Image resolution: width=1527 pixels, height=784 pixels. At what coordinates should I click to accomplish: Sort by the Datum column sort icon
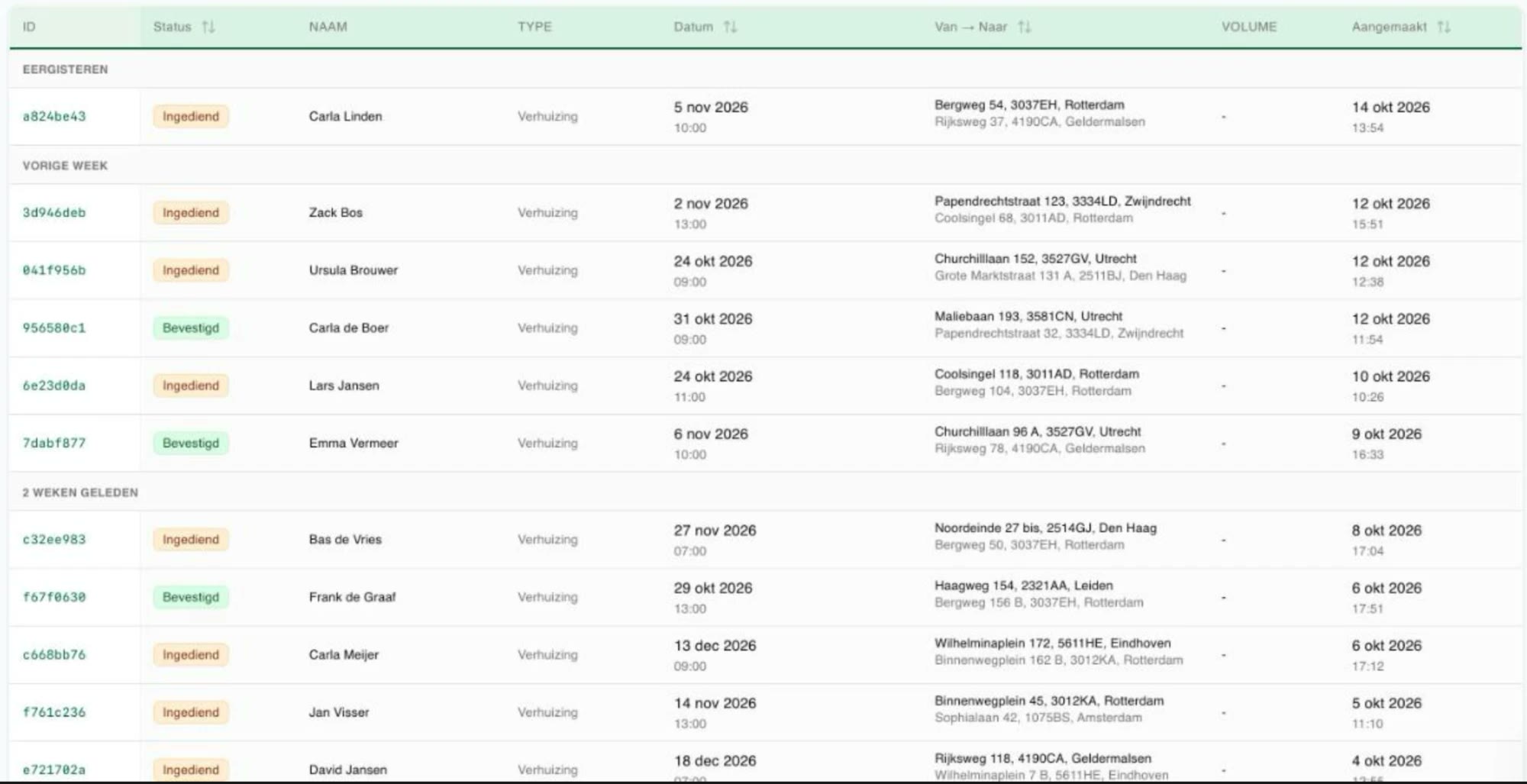pos(731,27)
